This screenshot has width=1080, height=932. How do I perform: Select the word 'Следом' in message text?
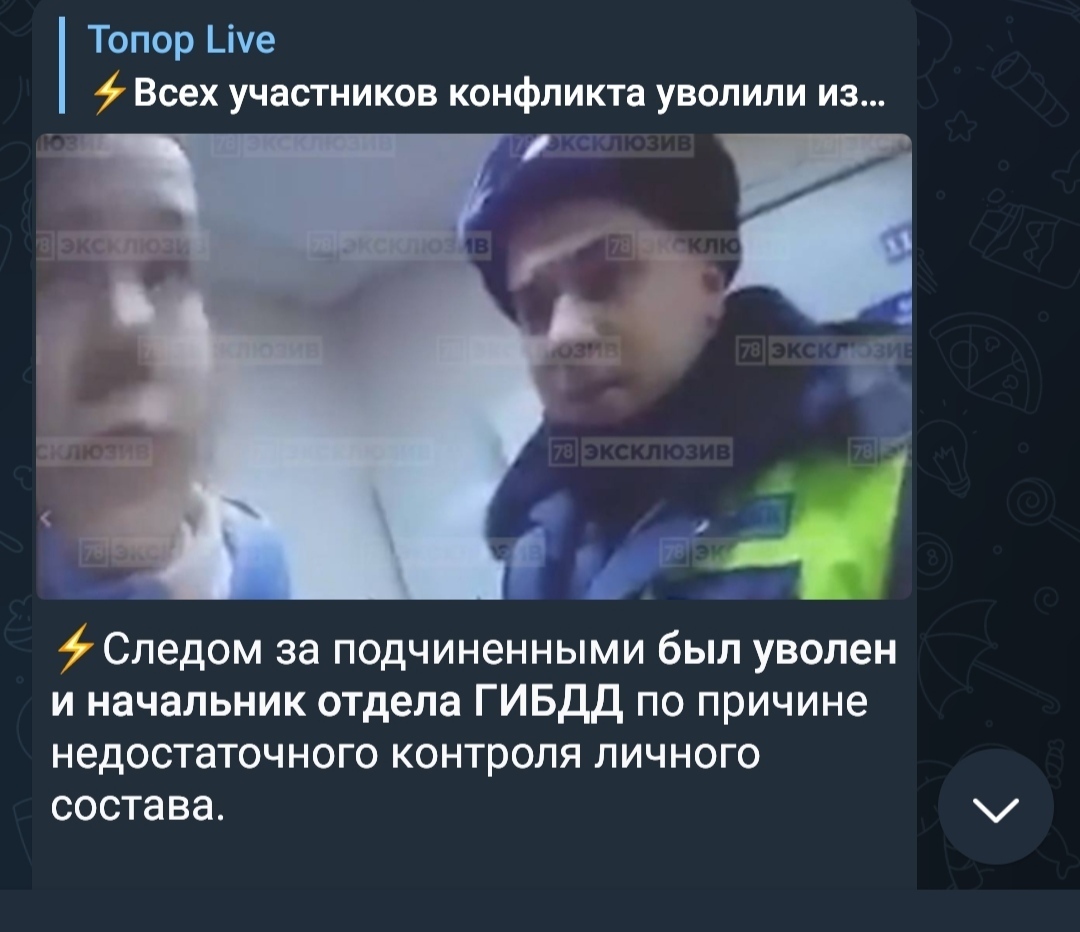tap(182, 650)
